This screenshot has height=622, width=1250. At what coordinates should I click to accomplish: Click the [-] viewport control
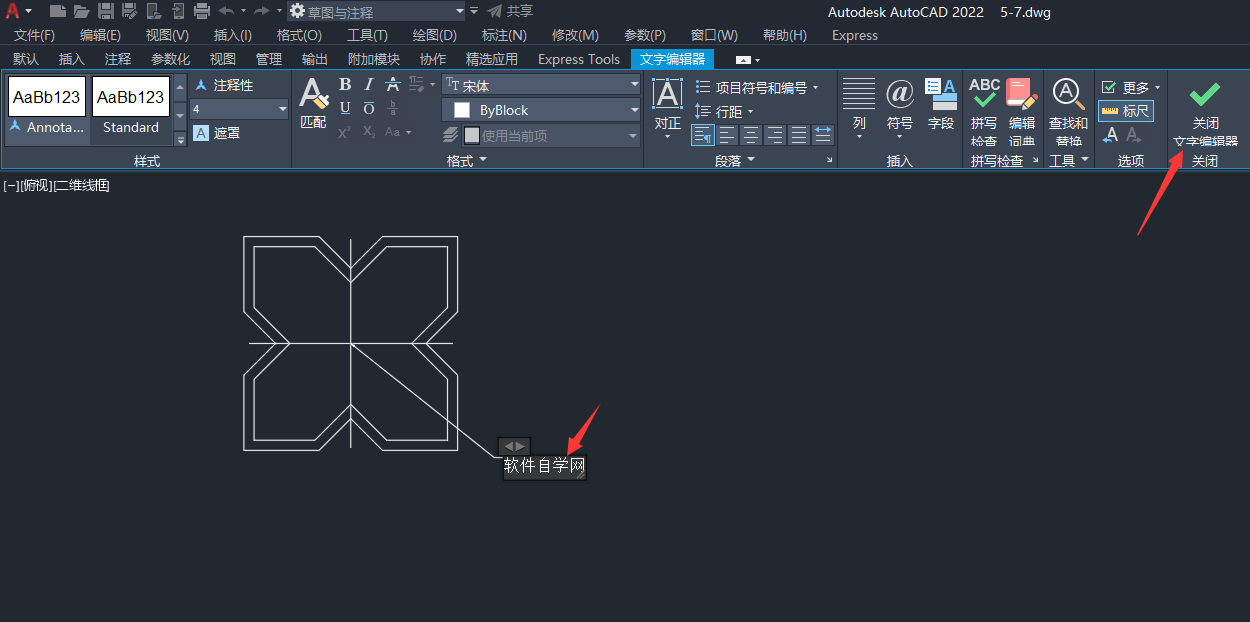11,185
